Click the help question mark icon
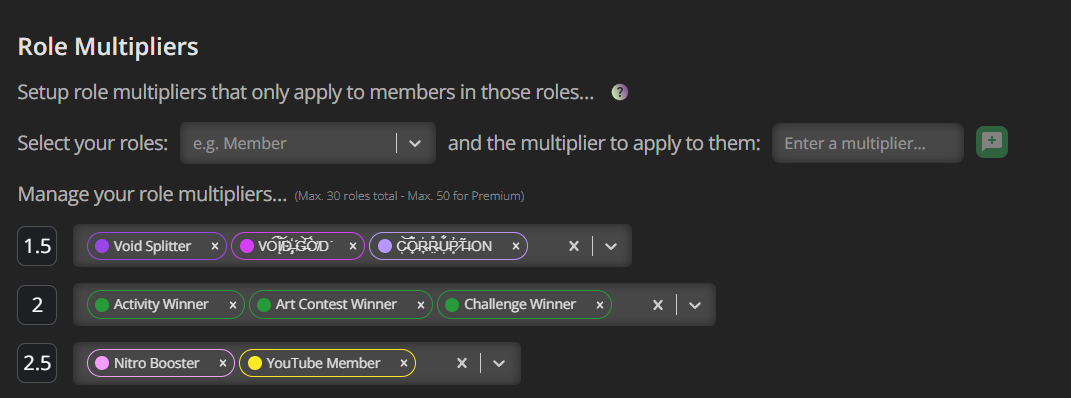This screenshot has height=398, width=1071. (620, 92)
